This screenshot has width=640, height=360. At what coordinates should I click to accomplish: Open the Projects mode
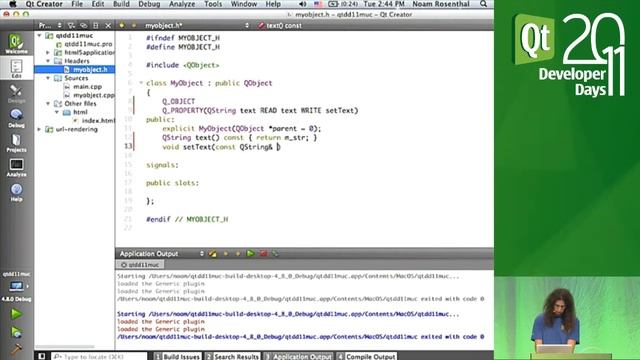[x=16, y=143]
